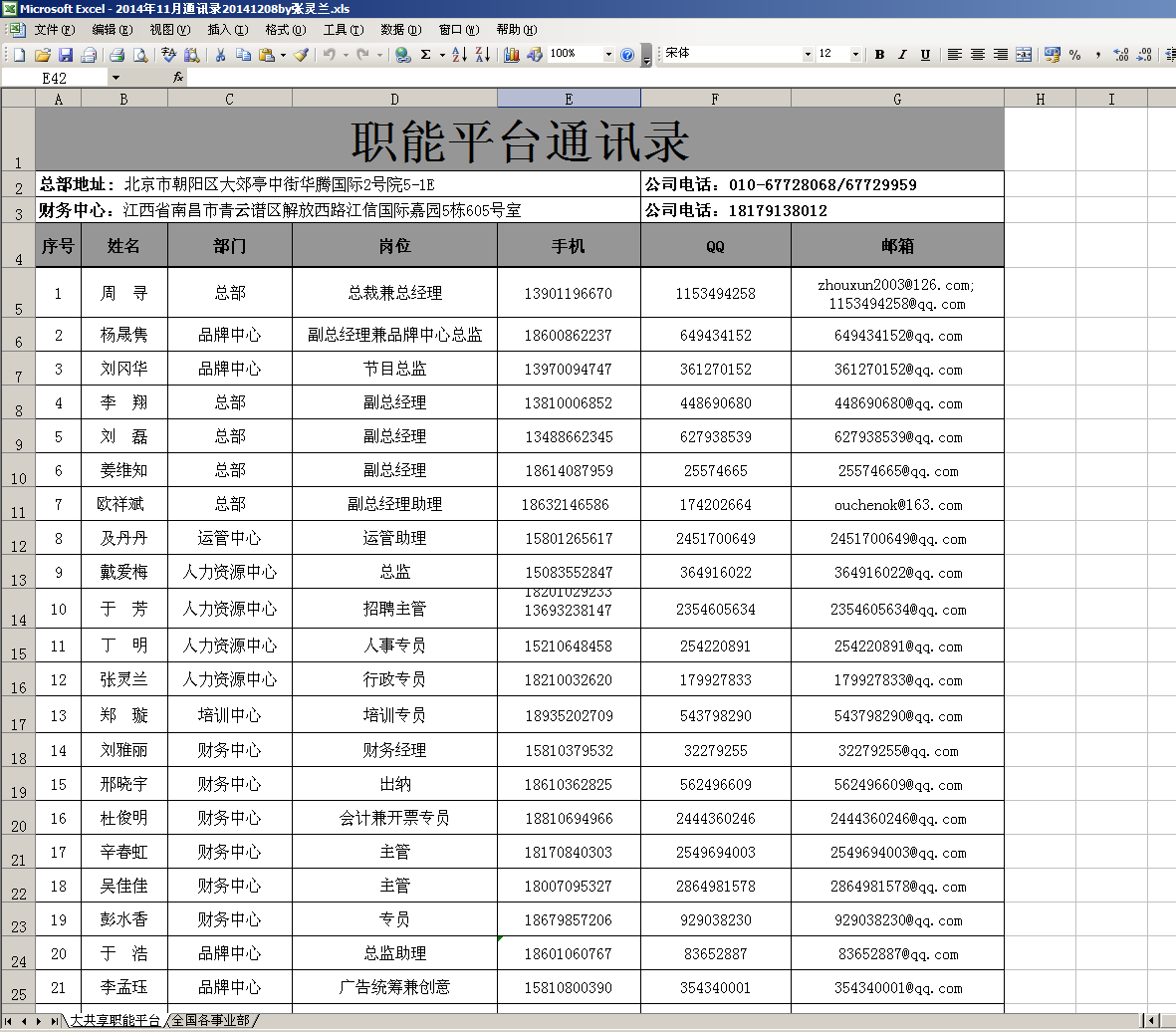1176x1032 pixels.
Task: Show the Drawing toolbar
Action: (535, 54)
